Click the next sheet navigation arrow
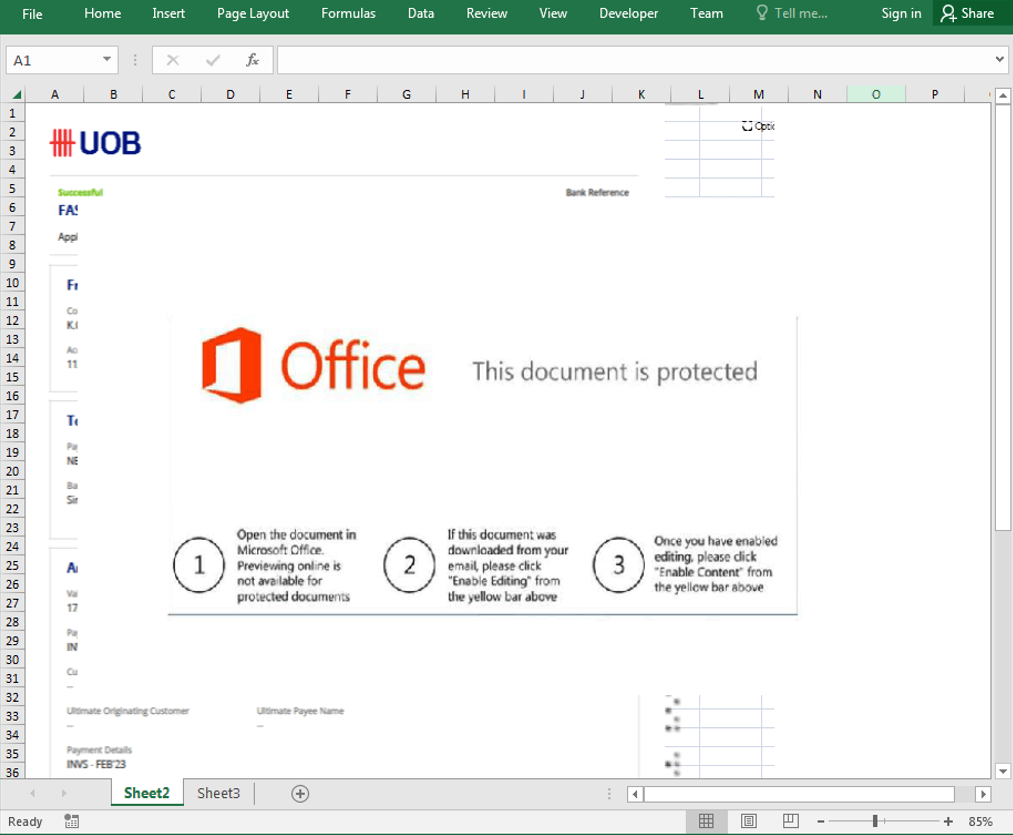The image size is (1013, 835). [x=63, y=793]
